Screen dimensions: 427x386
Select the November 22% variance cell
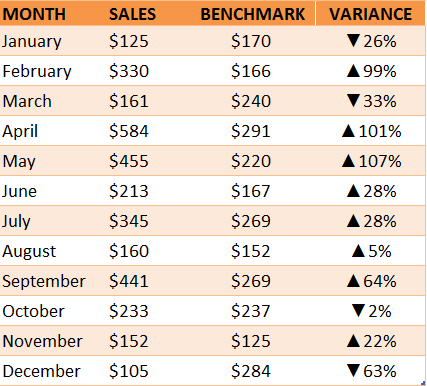click(370, 341)
